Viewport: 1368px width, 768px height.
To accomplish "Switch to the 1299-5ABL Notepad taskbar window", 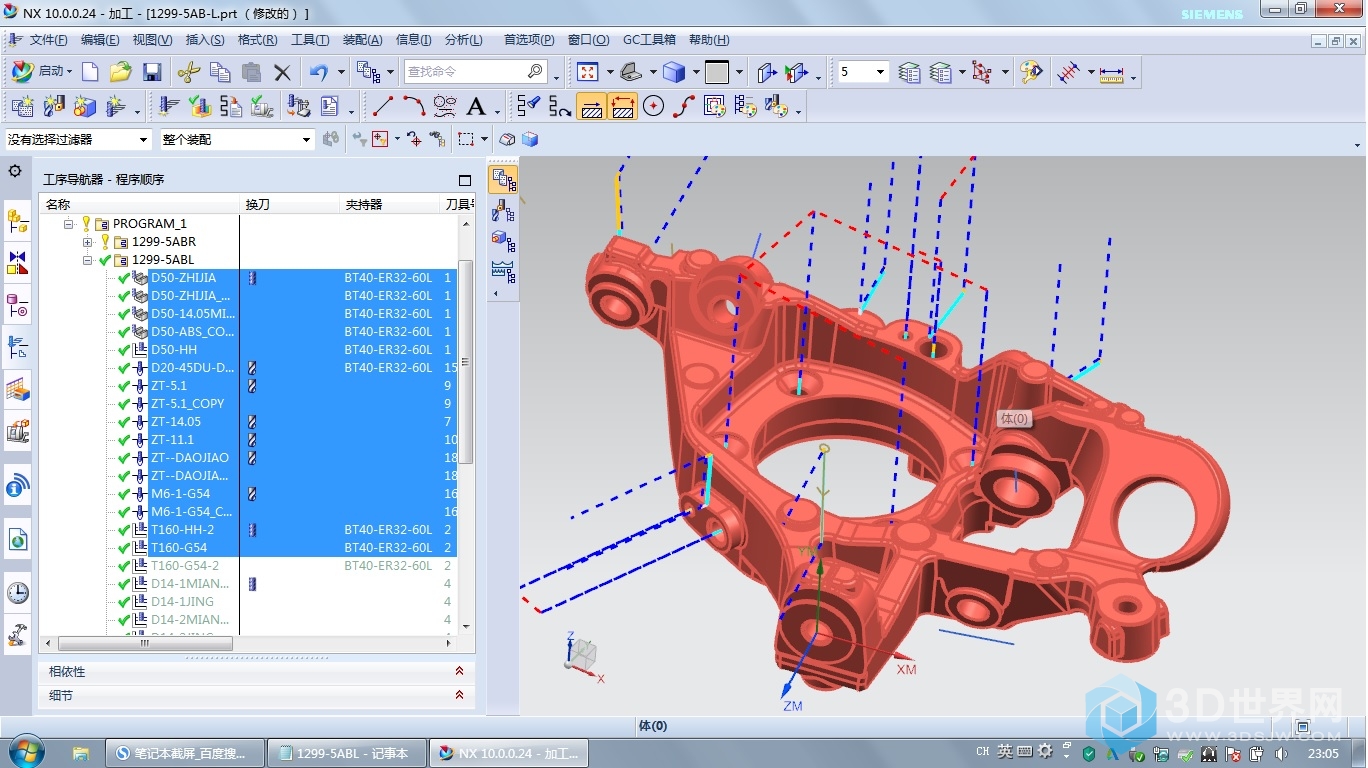I will [347, 753].
